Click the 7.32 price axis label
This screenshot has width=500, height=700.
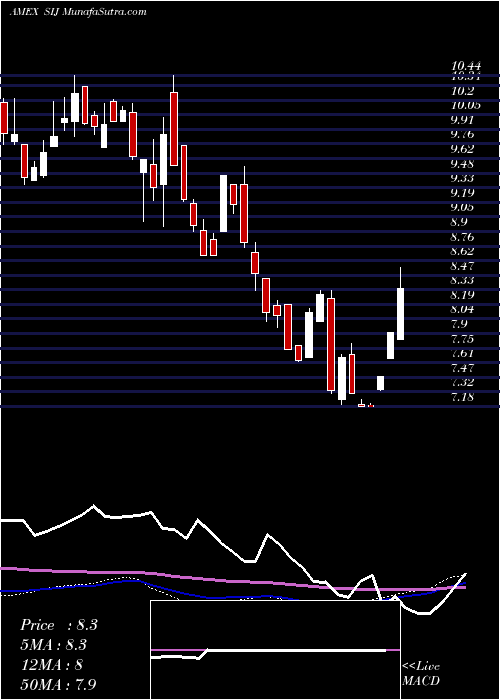(464, 383)
